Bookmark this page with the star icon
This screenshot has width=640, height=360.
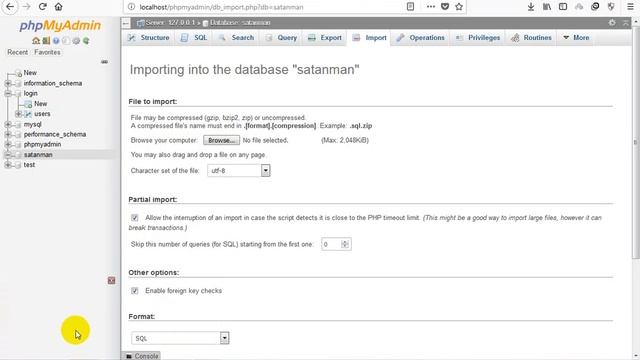pos(459,7)
